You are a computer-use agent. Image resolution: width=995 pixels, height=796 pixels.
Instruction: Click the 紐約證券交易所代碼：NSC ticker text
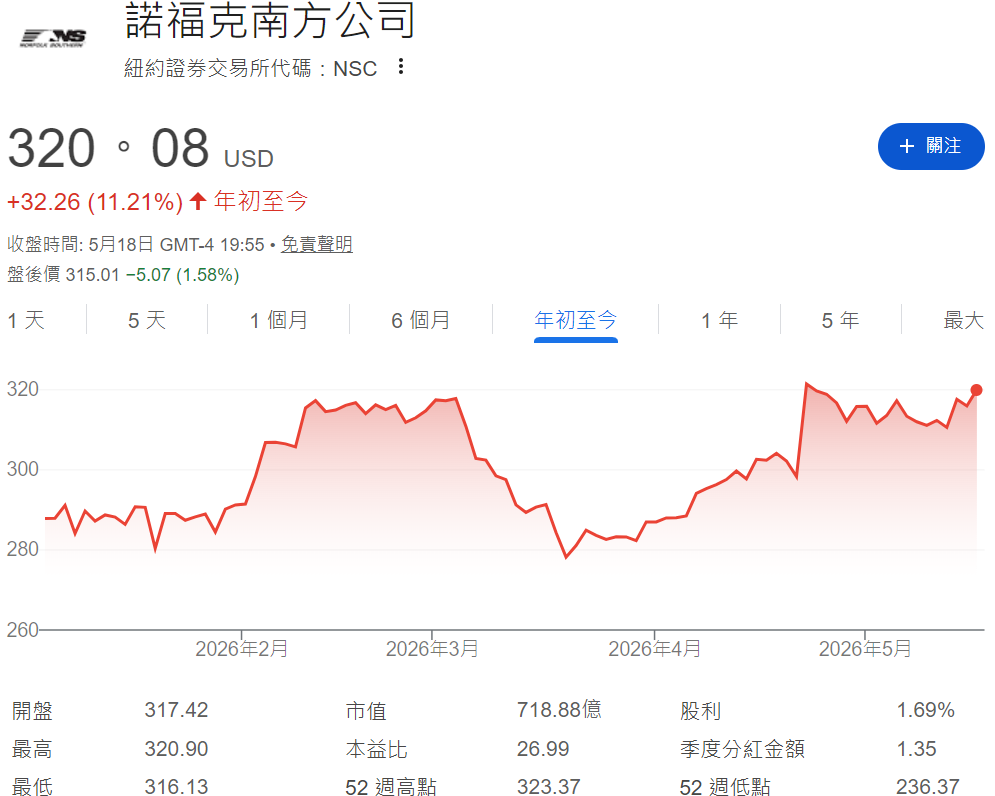point(251,68)
